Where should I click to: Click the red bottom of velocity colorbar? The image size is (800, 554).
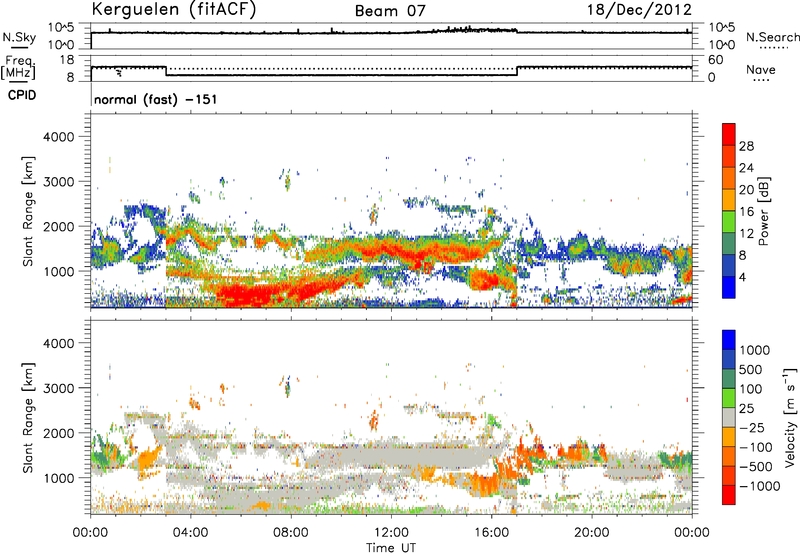(x=729, y=495)
